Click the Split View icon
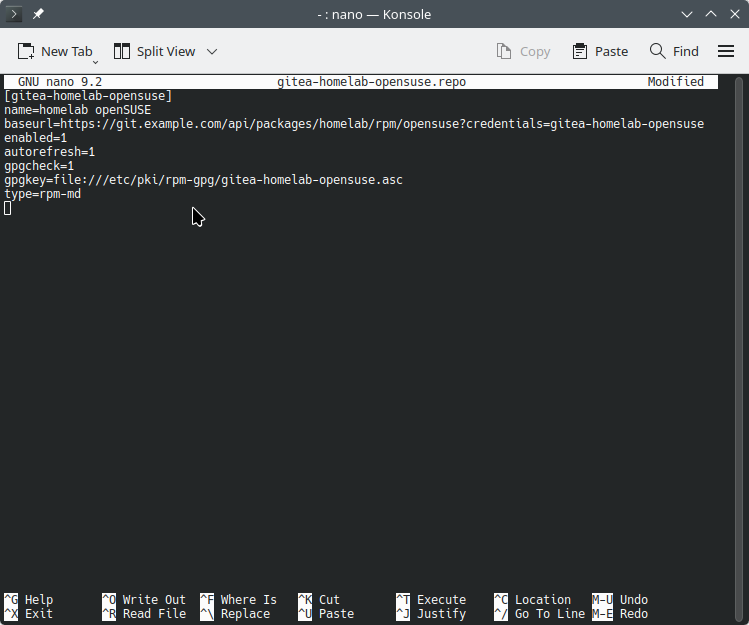This screenshot has width=749, height=625. click(x=122, y=51)
